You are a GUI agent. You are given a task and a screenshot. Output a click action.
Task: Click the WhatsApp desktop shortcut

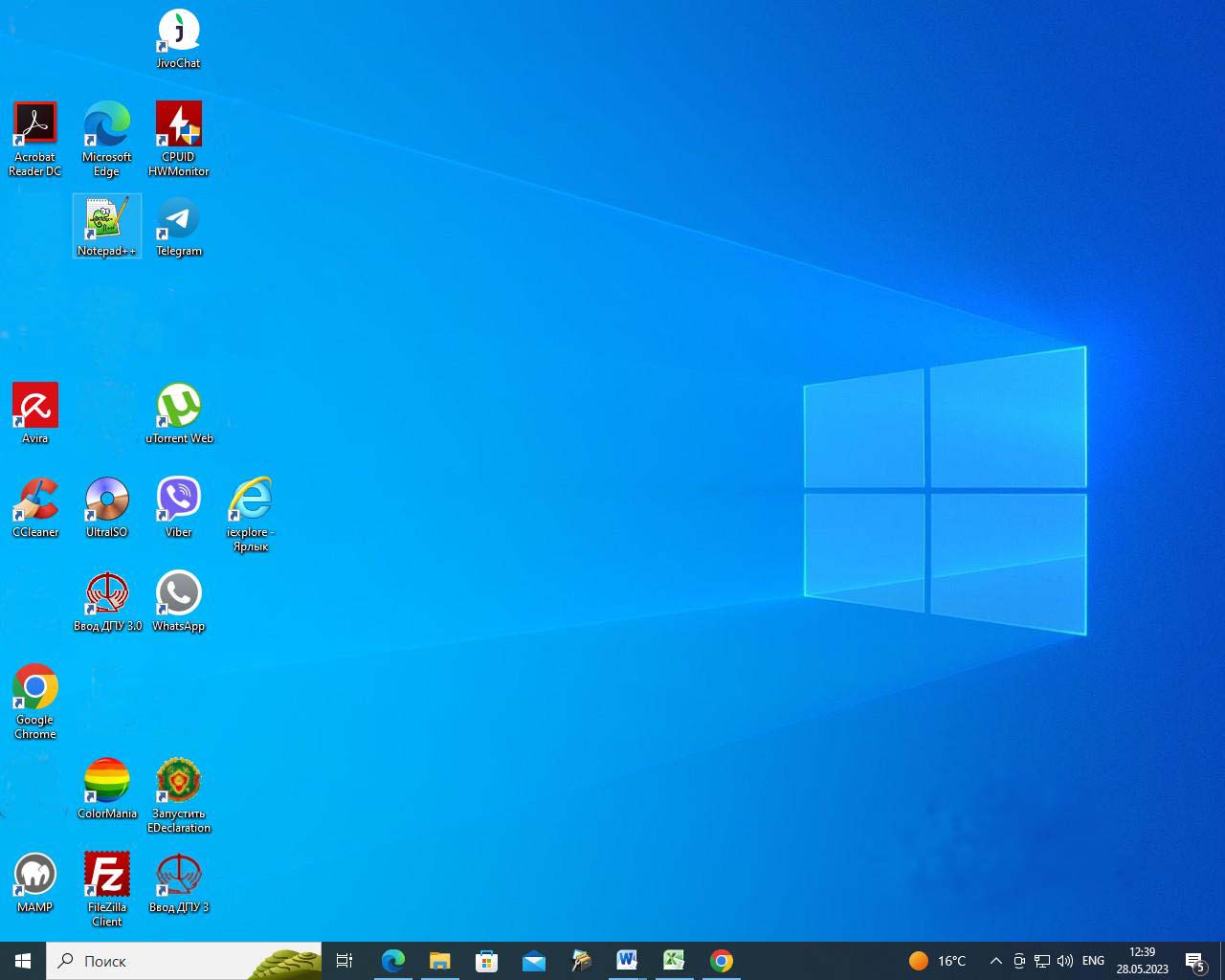179,594
